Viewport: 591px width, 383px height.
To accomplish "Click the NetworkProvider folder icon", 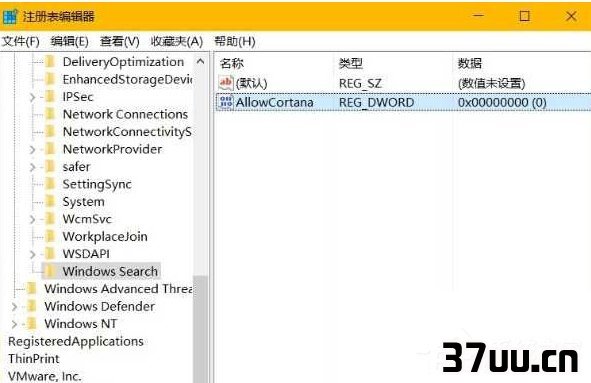I will point(50,149).
